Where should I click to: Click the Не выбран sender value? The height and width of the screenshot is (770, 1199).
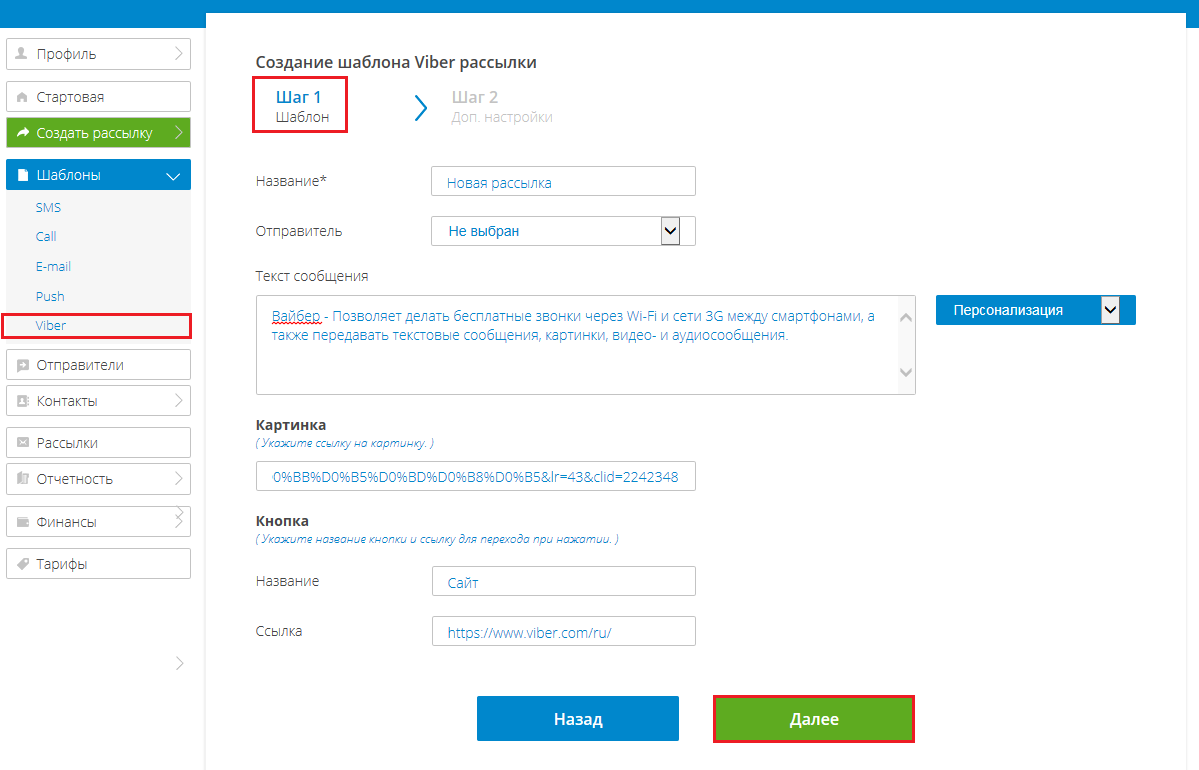pos(483,231)
